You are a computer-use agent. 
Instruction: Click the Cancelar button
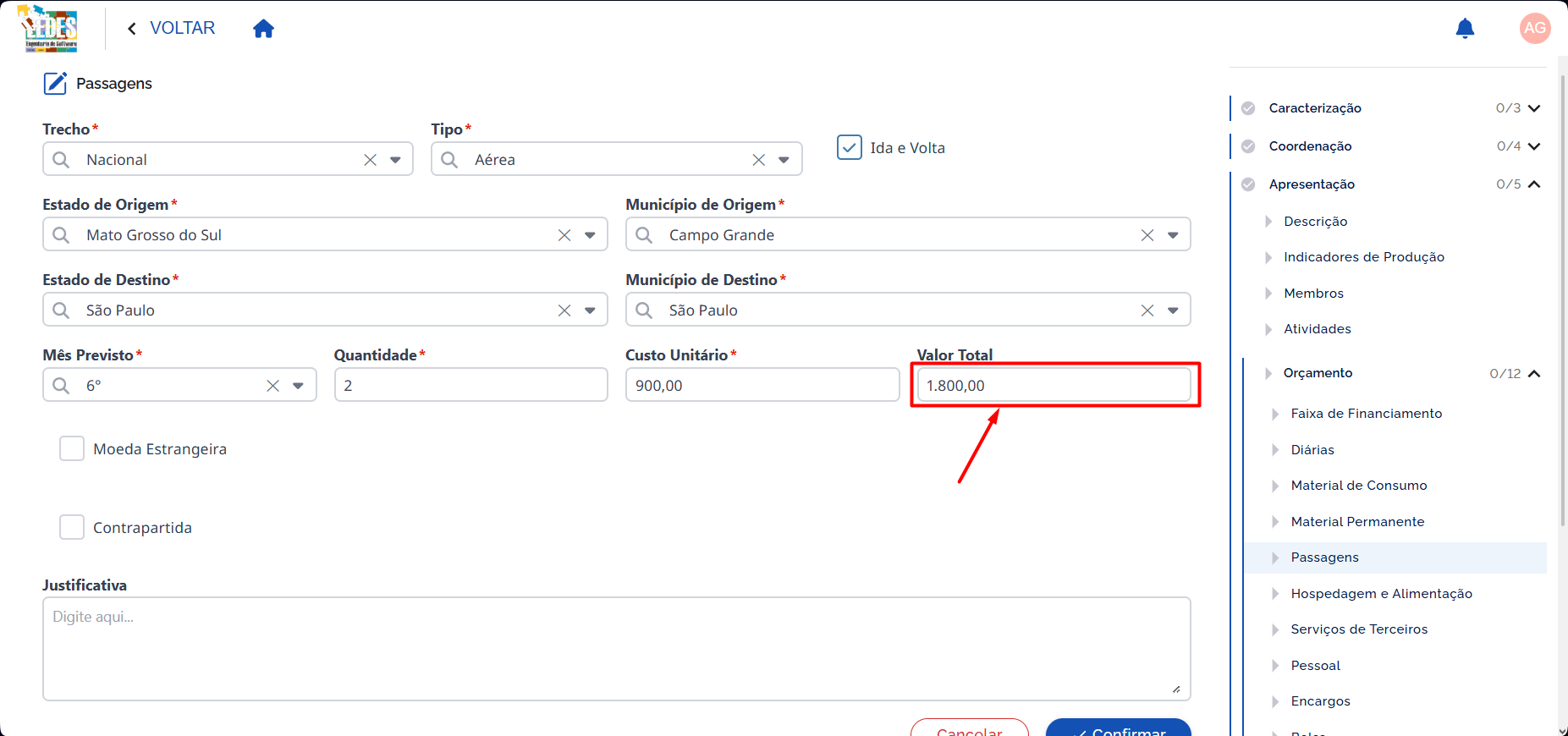click(970, 728)
